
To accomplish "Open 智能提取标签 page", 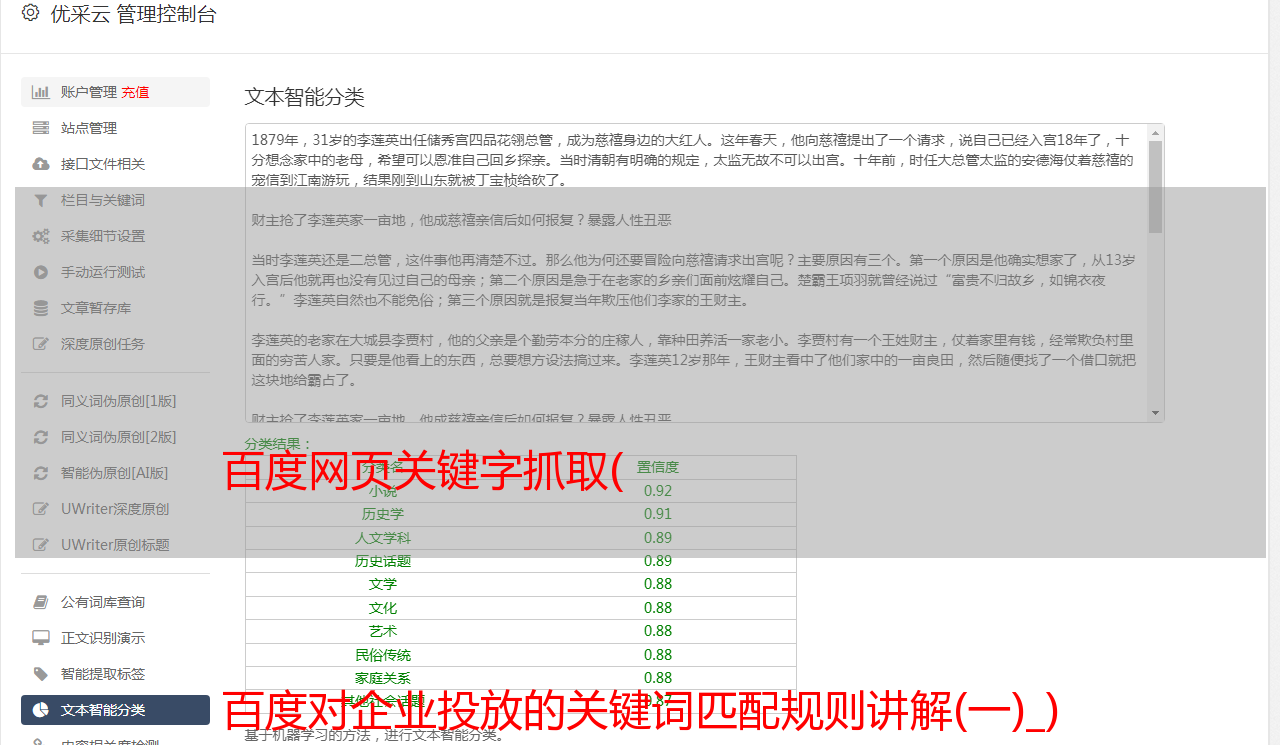I will pos(115,674).
